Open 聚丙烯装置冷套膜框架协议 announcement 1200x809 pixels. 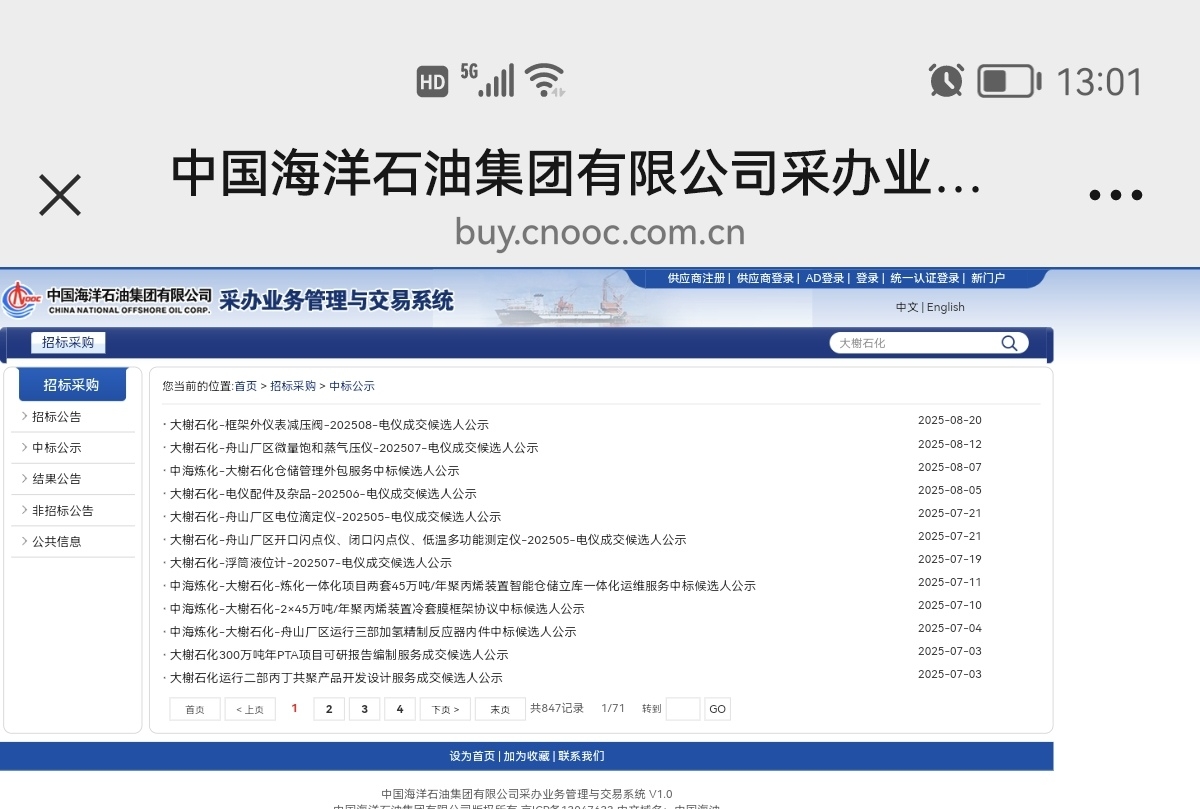pyautogui.click(x=377, y=609)
